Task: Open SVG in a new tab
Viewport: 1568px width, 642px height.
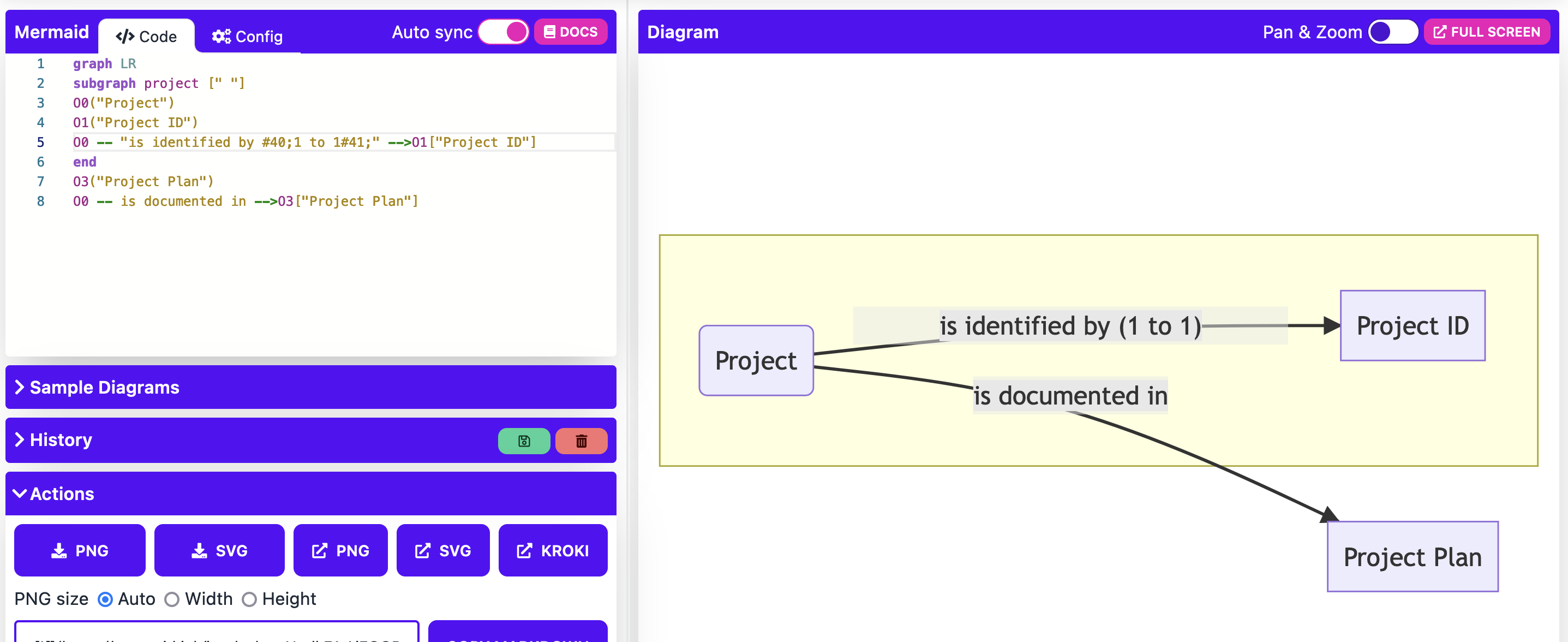Action: pyautogui.click(x=442, y=550)
